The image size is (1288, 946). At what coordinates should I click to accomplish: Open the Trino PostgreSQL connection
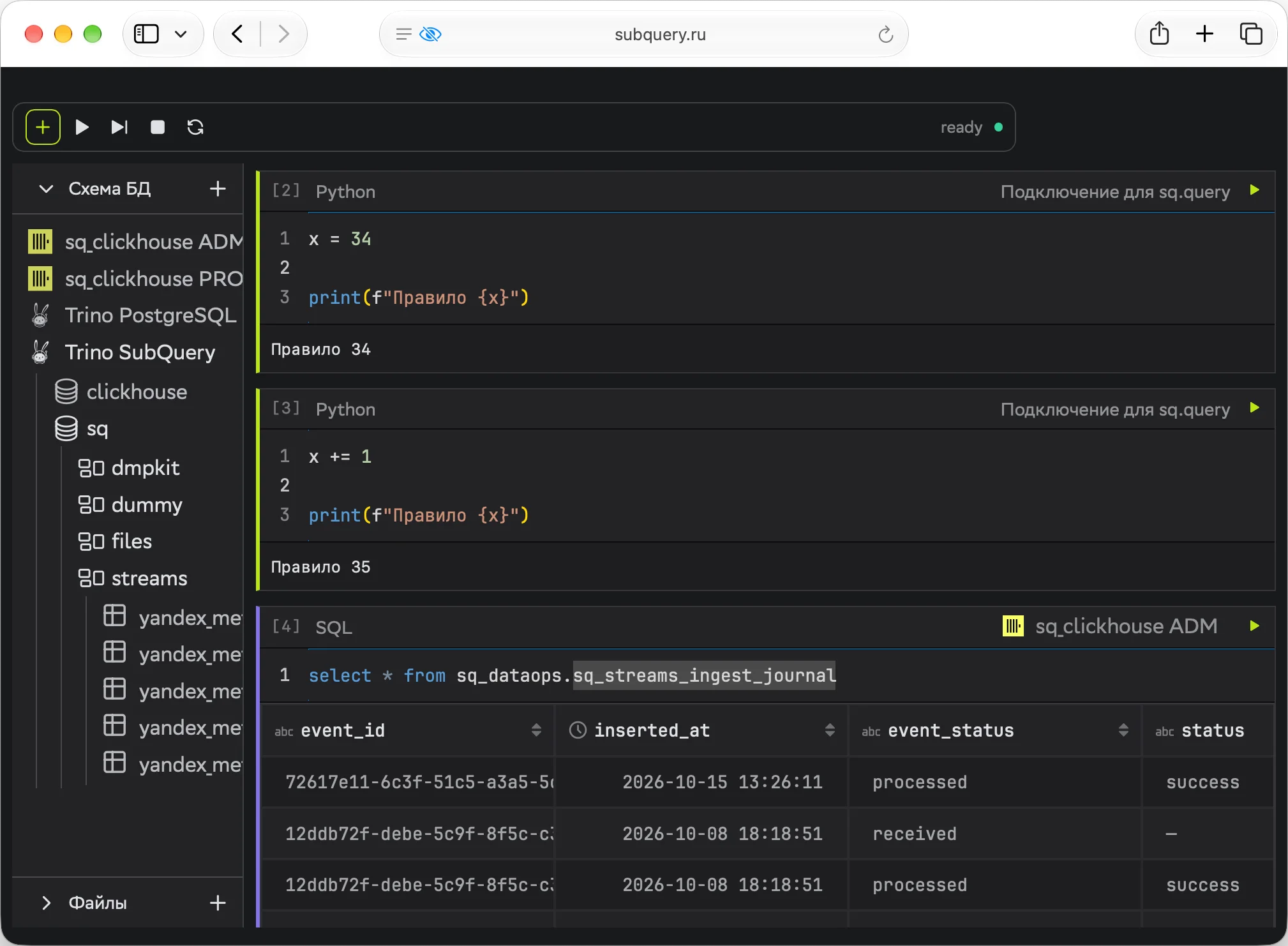[151, 315]
